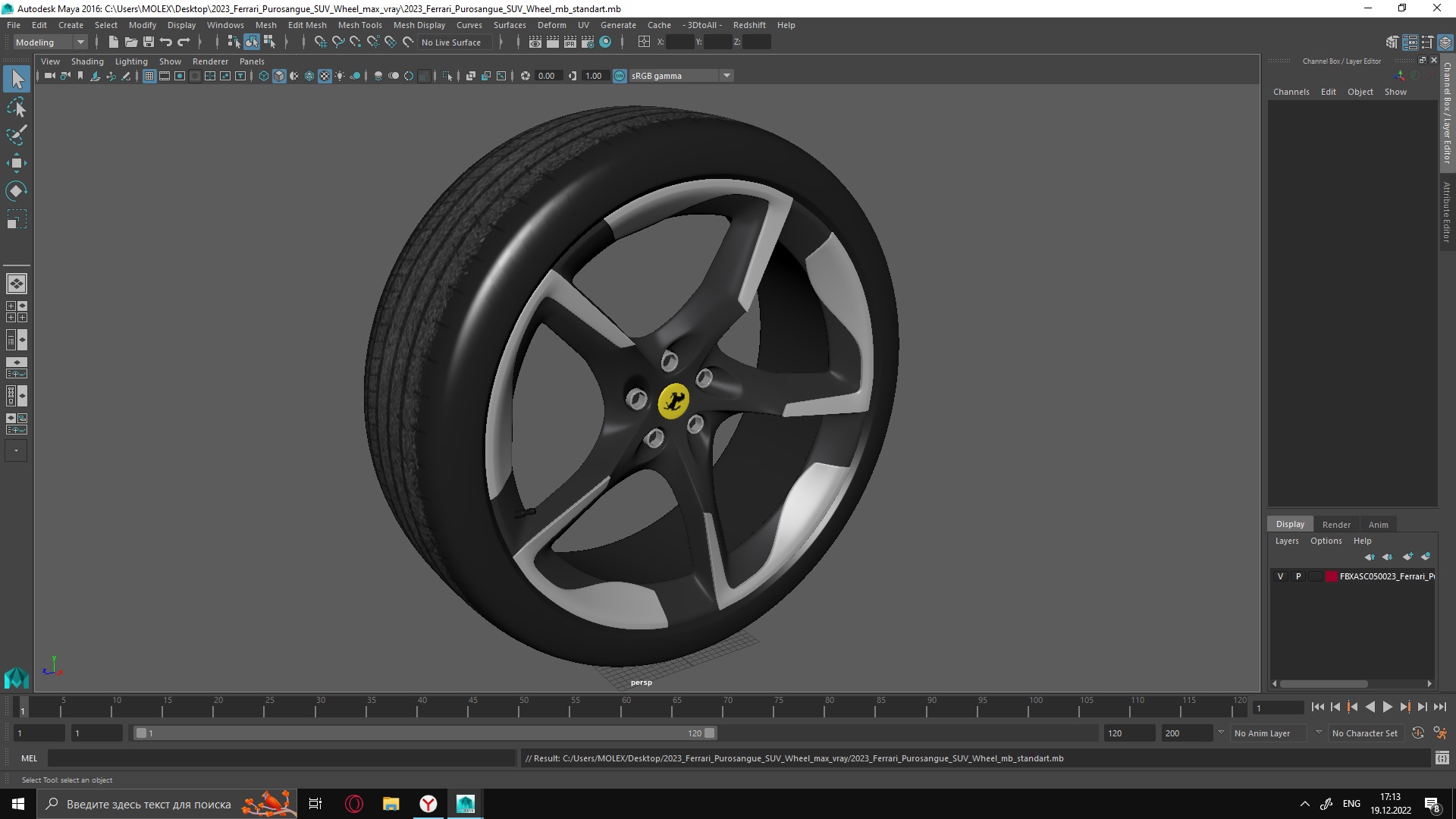The image size is (1456, 819).
Task: Play animation forwards button
Action: [1388, 707]
